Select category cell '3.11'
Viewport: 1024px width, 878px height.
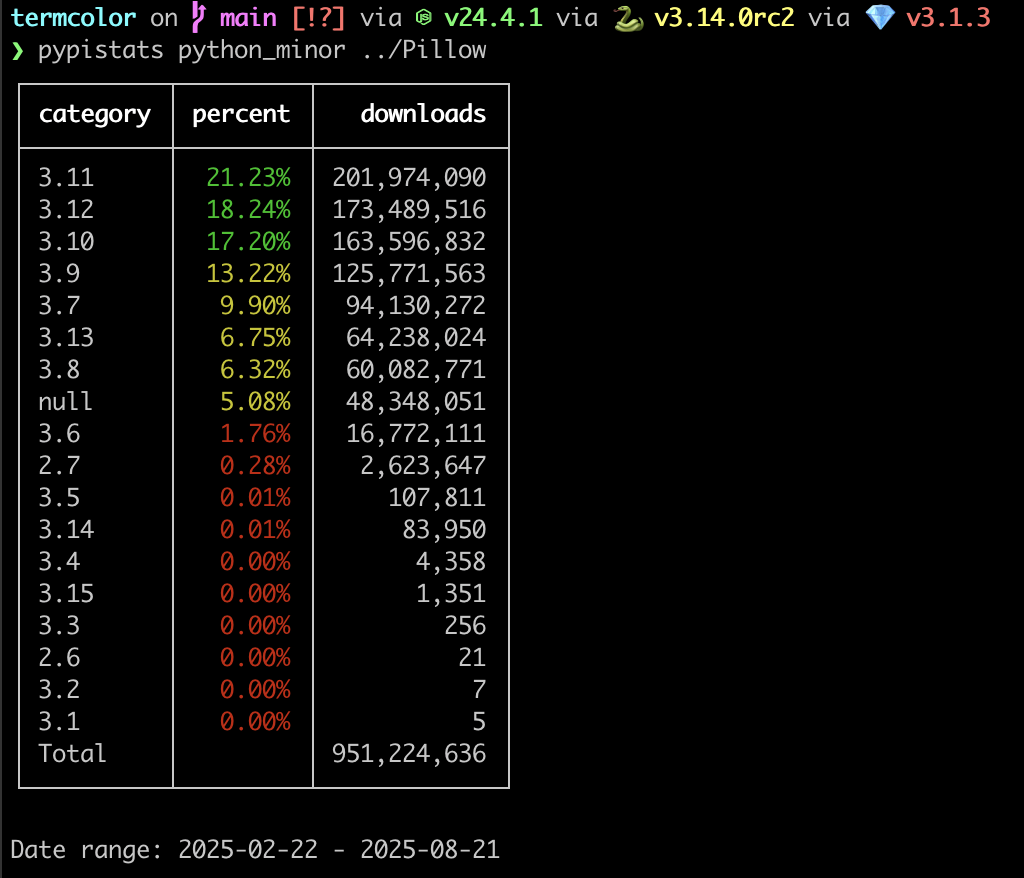[x=66, y=178]
